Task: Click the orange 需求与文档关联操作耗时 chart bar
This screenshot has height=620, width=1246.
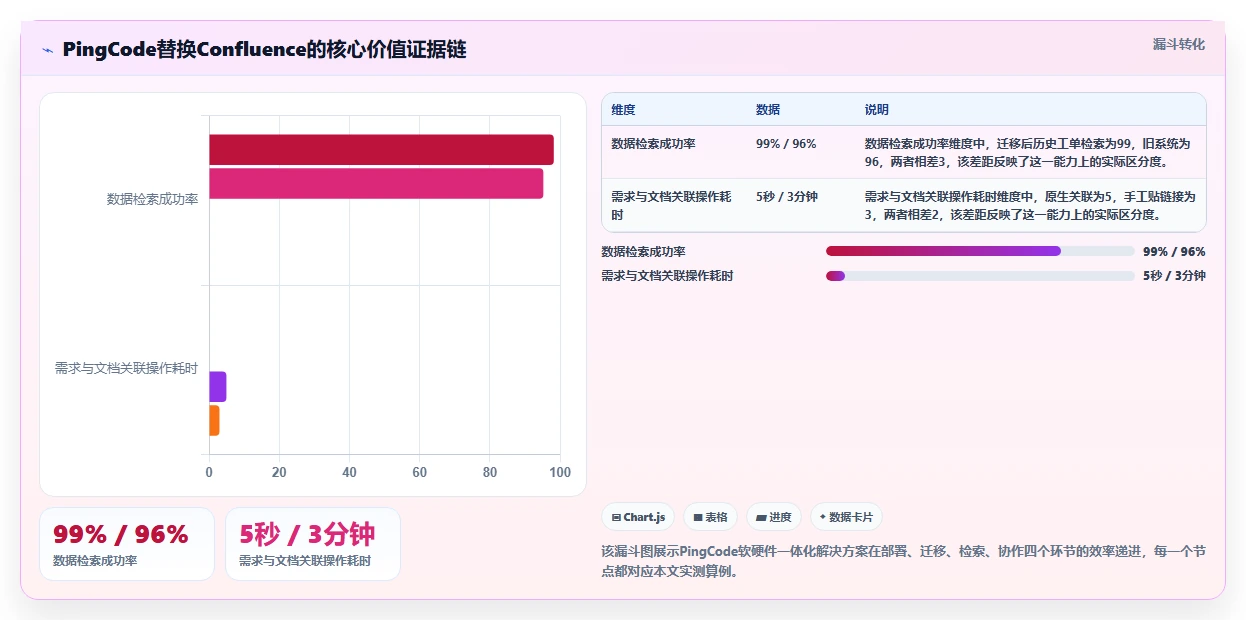Action: 214,420
